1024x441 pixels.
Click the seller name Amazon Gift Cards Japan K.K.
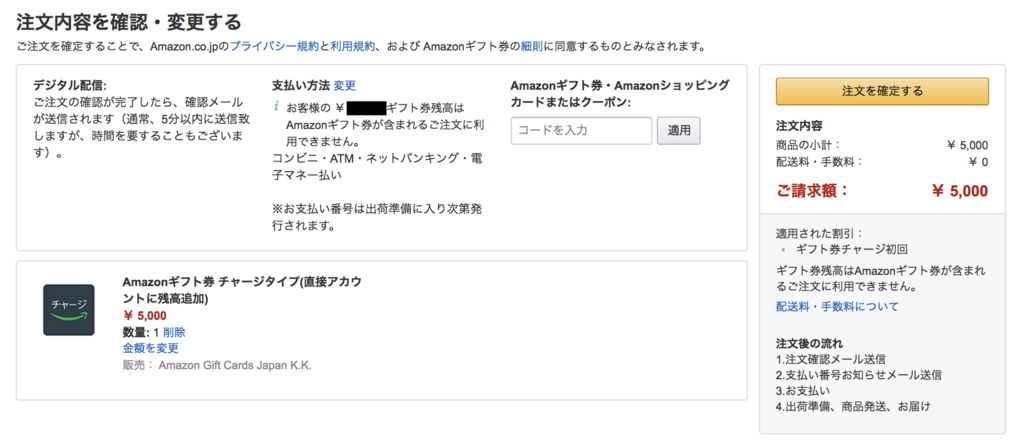tap(235, 365)
